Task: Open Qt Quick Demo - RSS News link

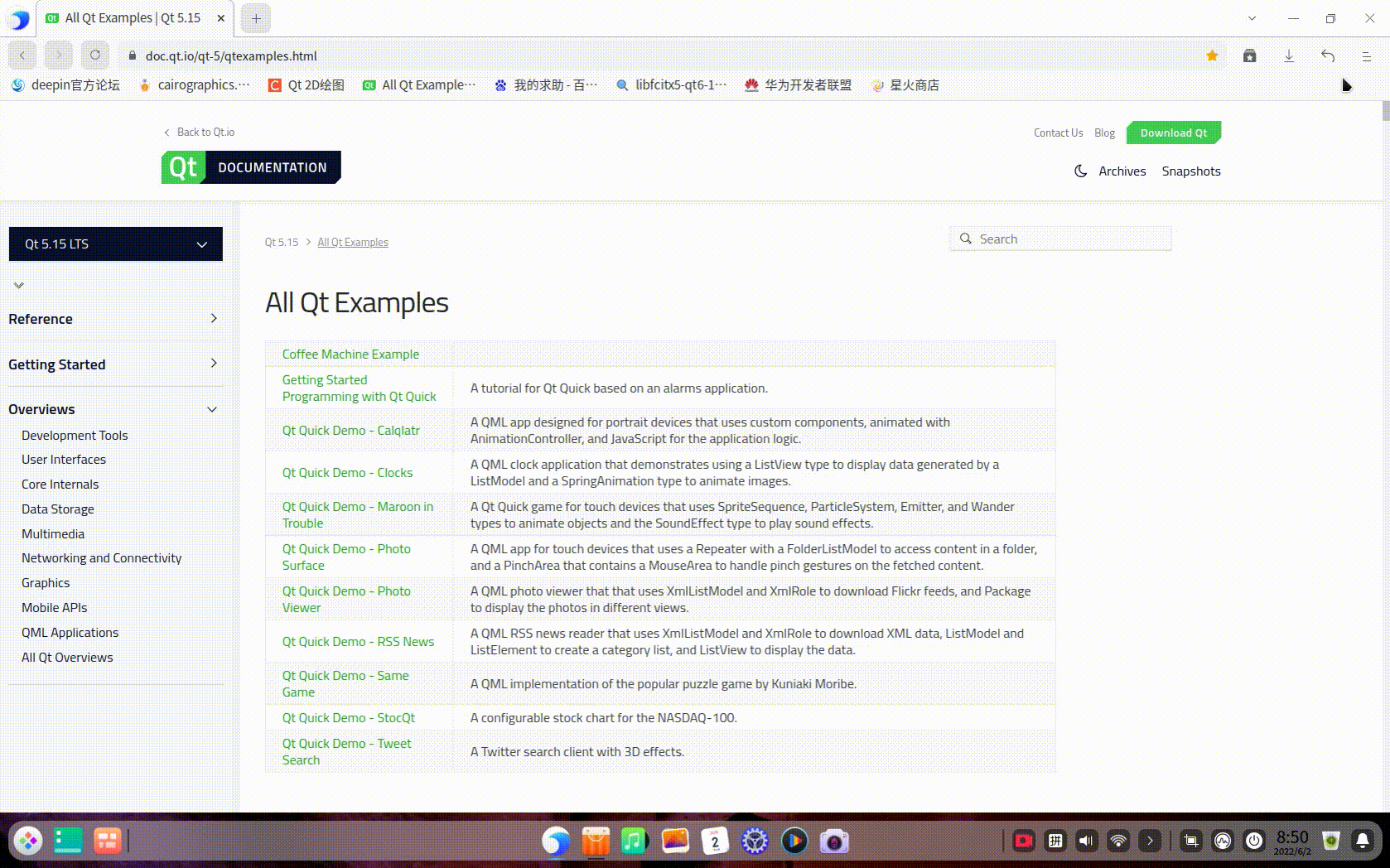Action: (358, 641)
